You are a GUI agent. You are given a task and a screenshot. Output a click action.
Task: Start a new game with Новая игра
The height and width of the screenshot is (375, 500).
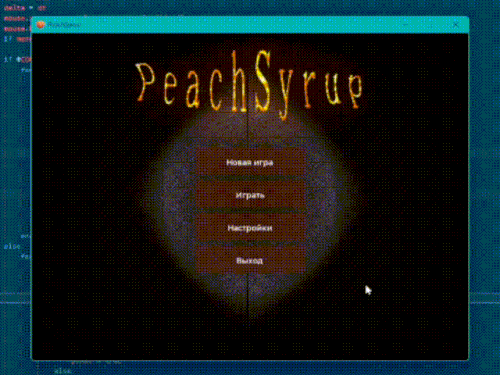(250, 162)
